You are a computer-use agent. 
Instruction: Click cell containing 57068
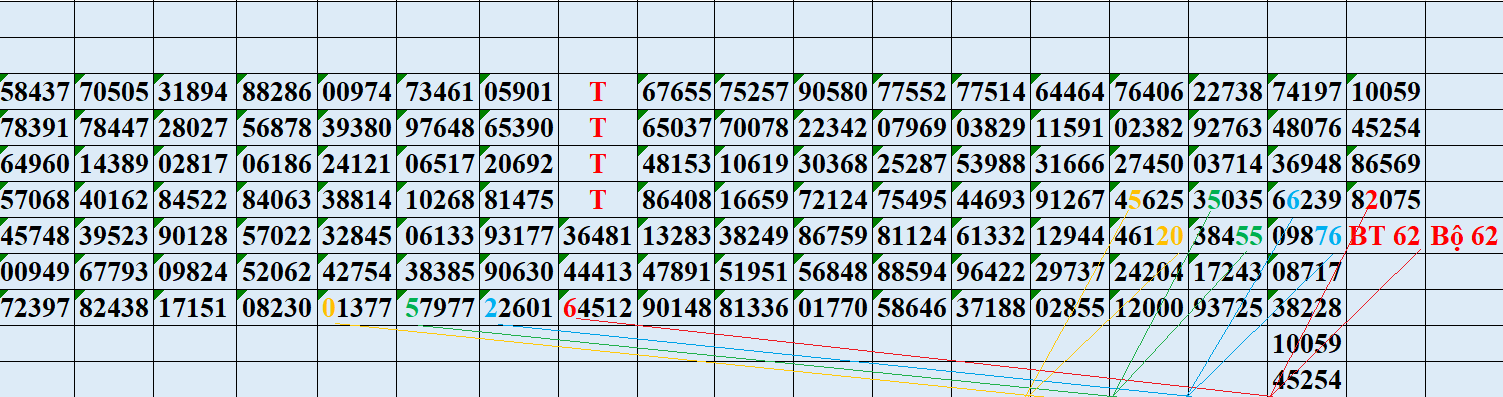pyautogui.click(x=37, y=200)
